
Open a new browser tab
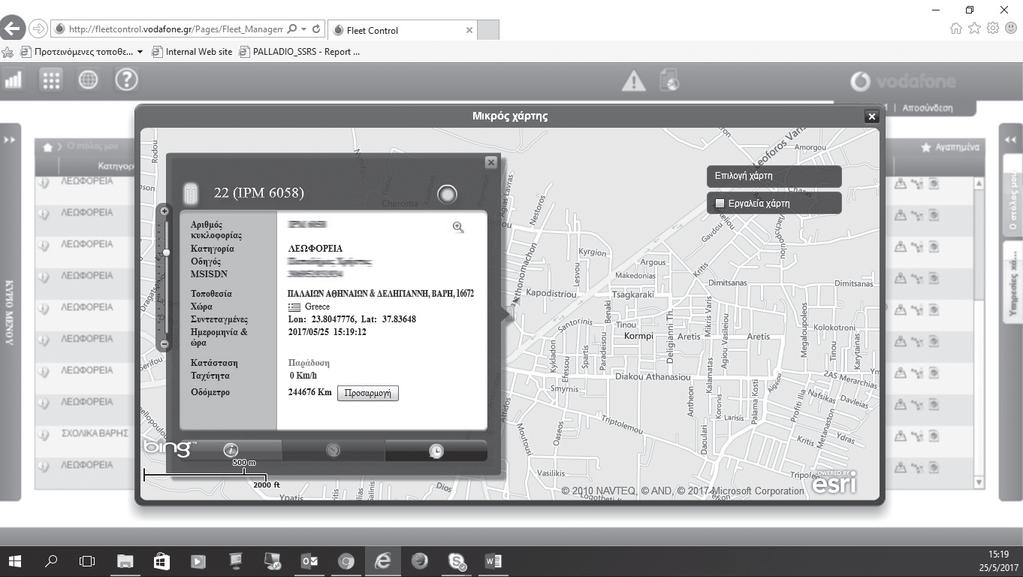488,30
